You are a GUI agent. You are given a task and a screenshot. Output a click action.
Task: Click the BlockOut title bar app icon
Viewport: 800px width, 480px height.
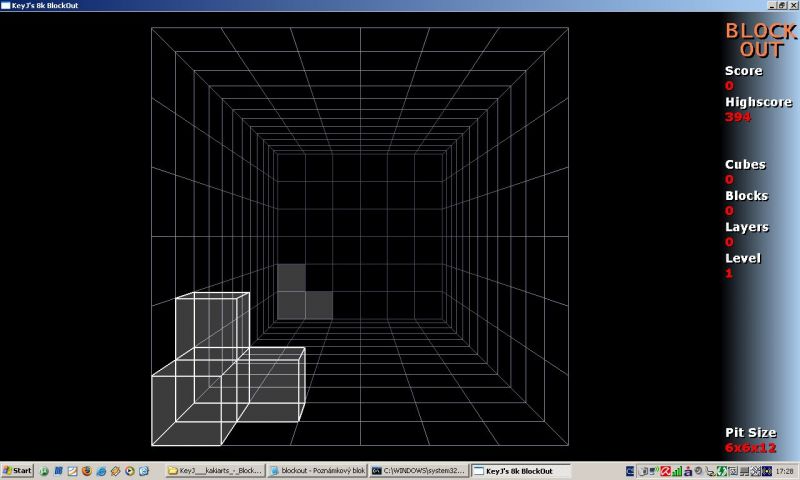(5, 5)
